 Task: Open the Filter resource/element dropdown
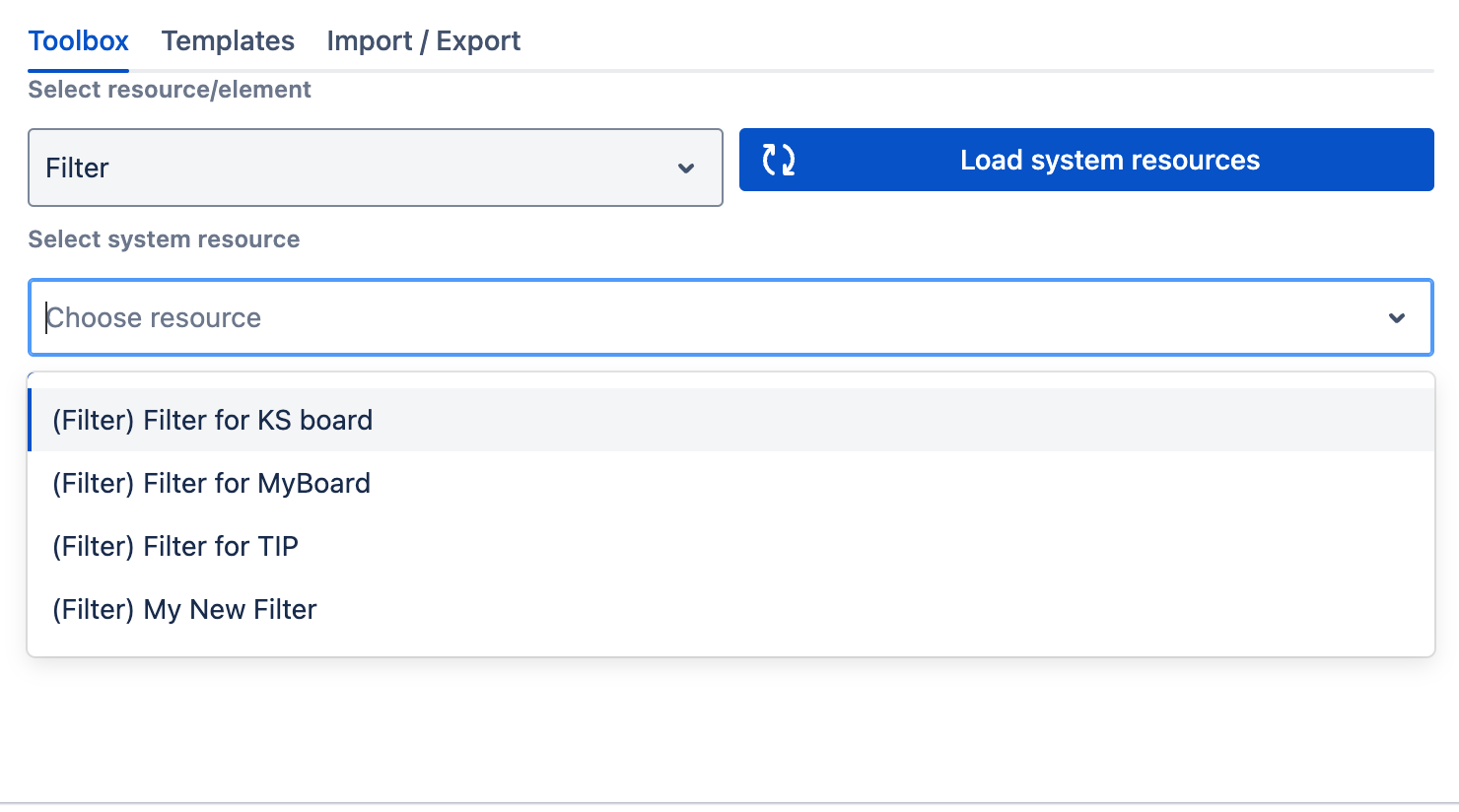click(x=375, y=168)
